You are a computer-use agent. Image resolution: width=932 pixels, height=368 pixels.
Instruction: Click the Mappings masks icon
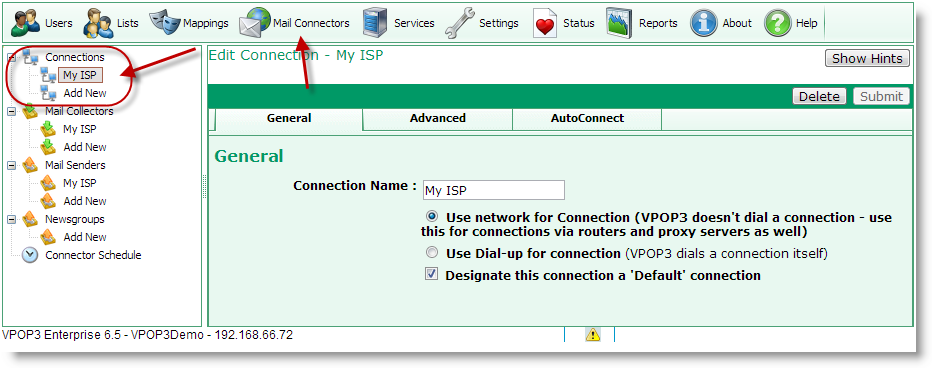click(164, 23)
